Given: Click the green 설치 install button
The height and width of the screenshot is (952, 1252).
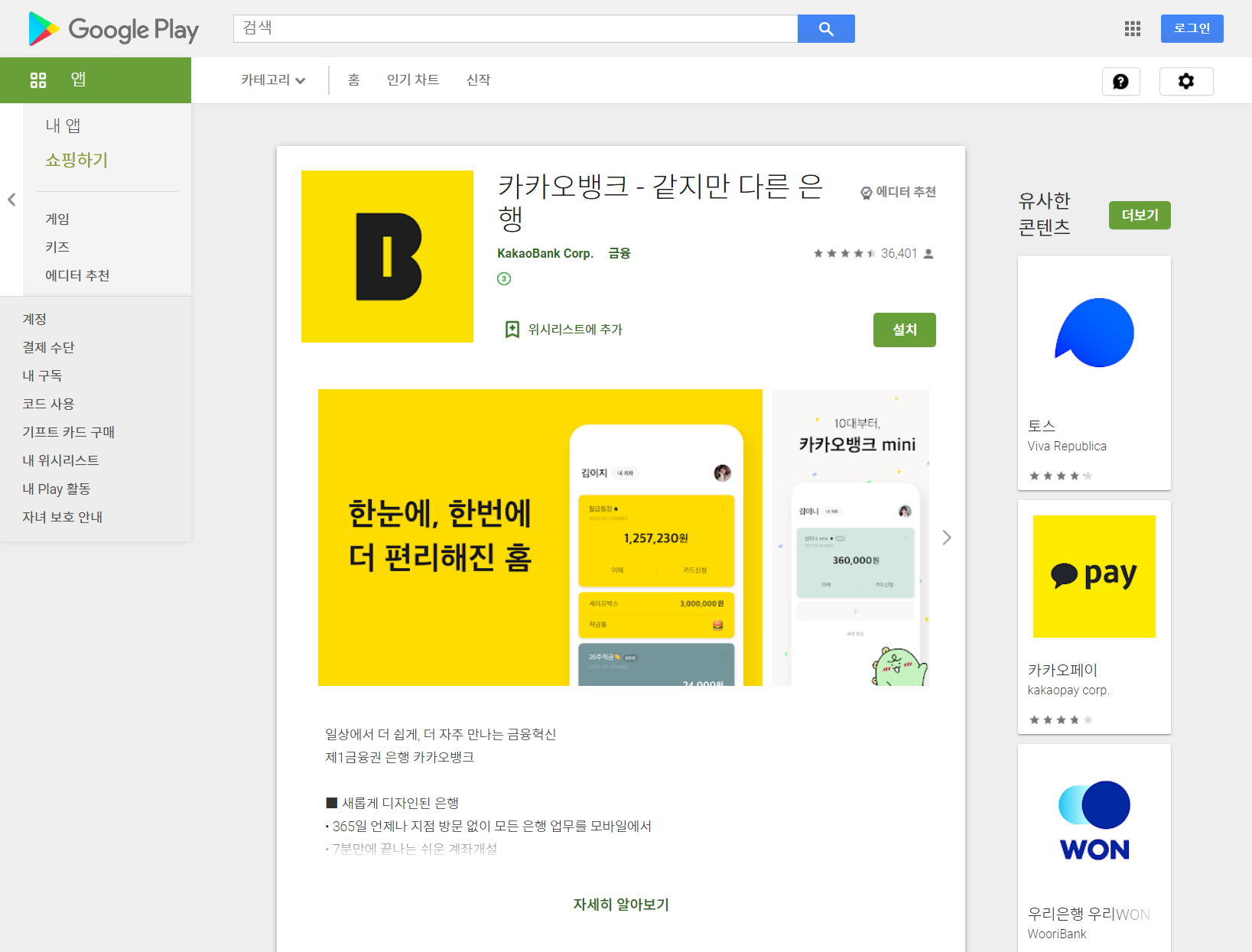Looking at the screenshot, I should (x=905, y=330).
